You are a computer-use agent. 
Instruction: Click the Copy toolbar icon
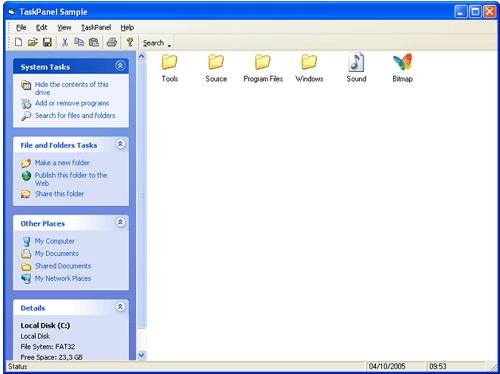pos(79,42)
